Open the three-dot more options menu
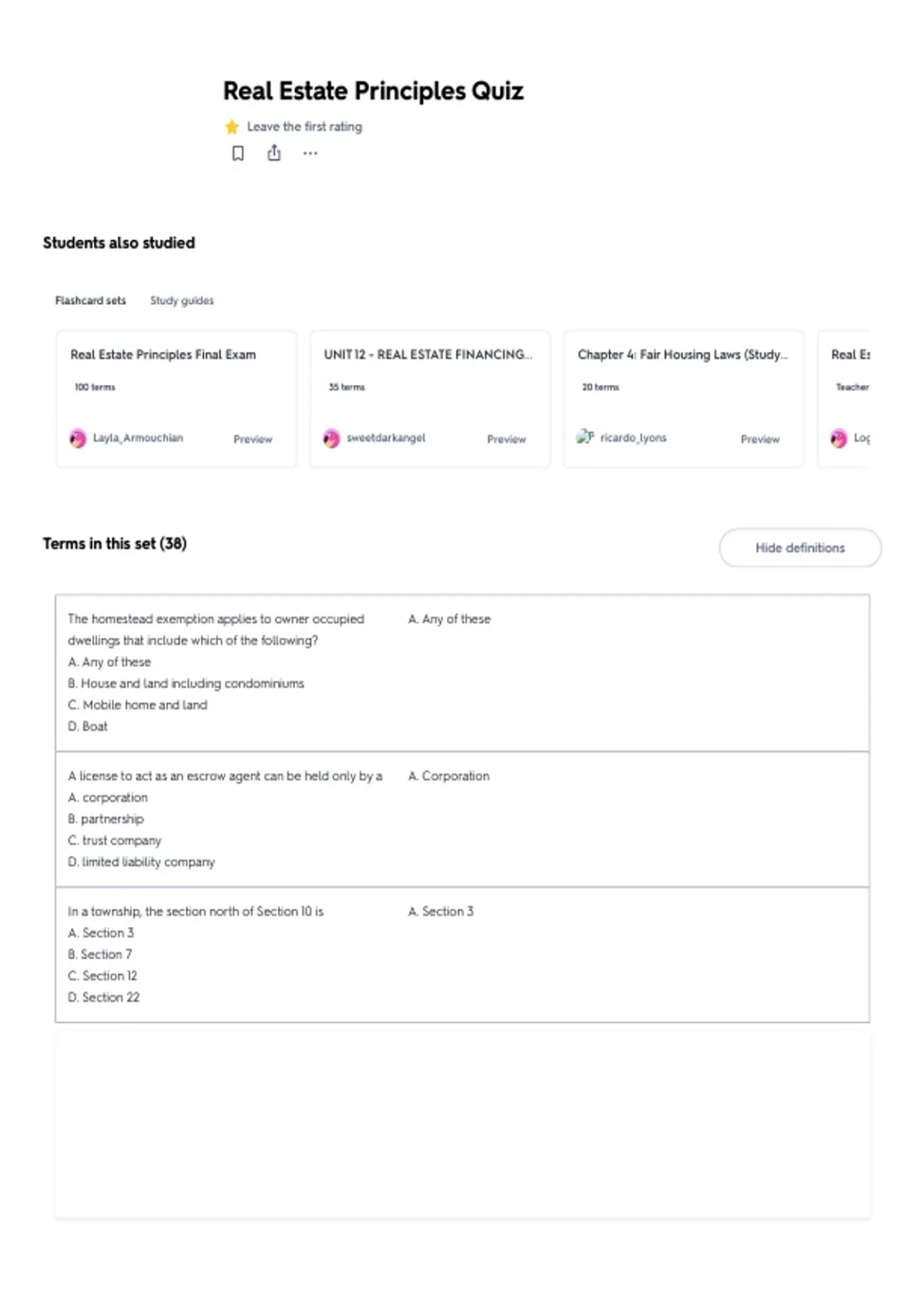Image resolution: width=924 pixels, height=1309 pixels. tap(310, 153)
